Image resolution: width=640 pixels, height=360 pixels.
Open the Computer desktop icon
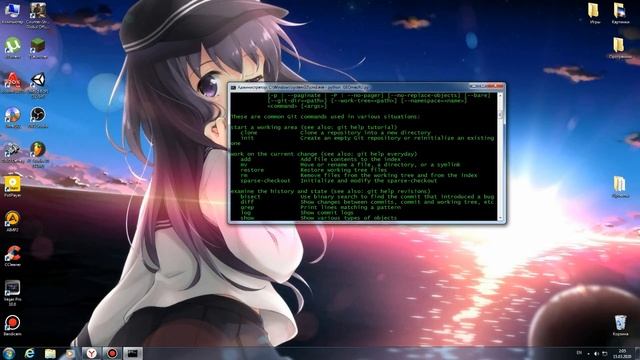12,13
